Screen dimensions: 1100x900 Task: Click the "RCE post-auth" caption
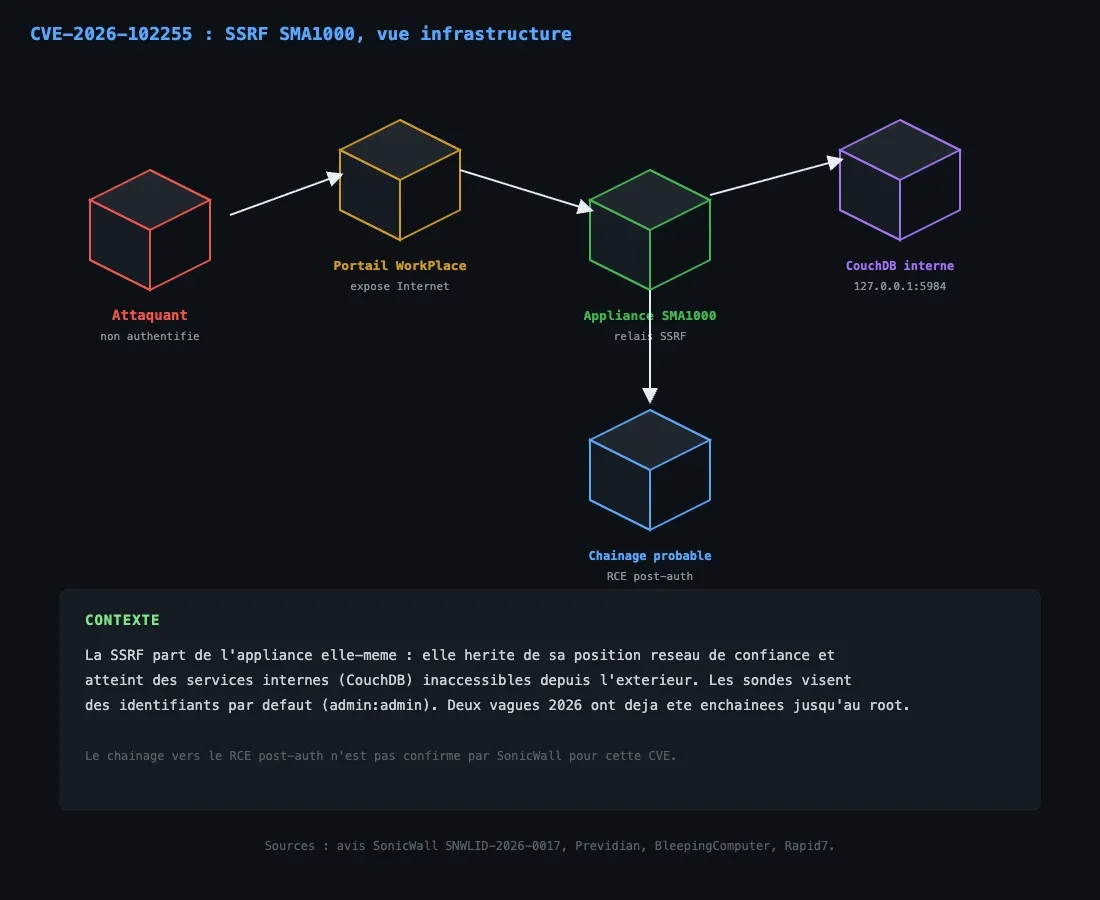(x=650, y=577)
